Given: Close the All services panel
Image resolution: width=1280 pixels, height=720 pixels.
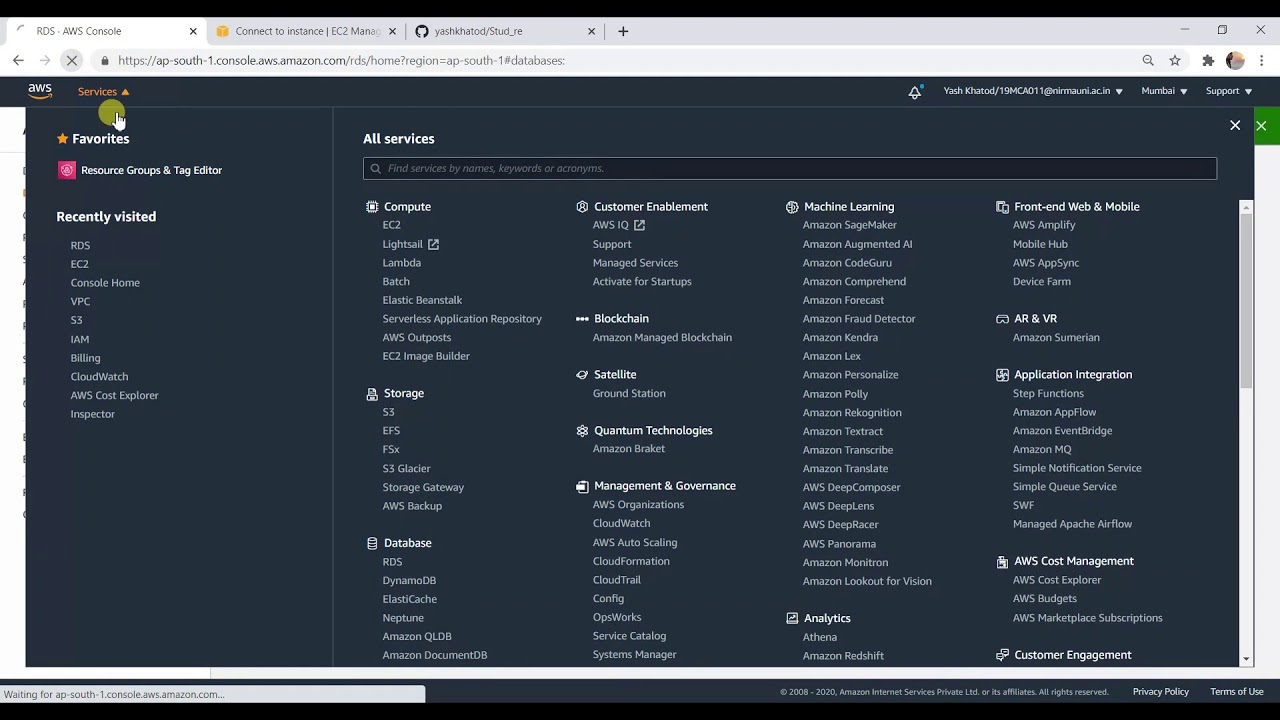Looking at the screenshot, I should [1235, 126].
